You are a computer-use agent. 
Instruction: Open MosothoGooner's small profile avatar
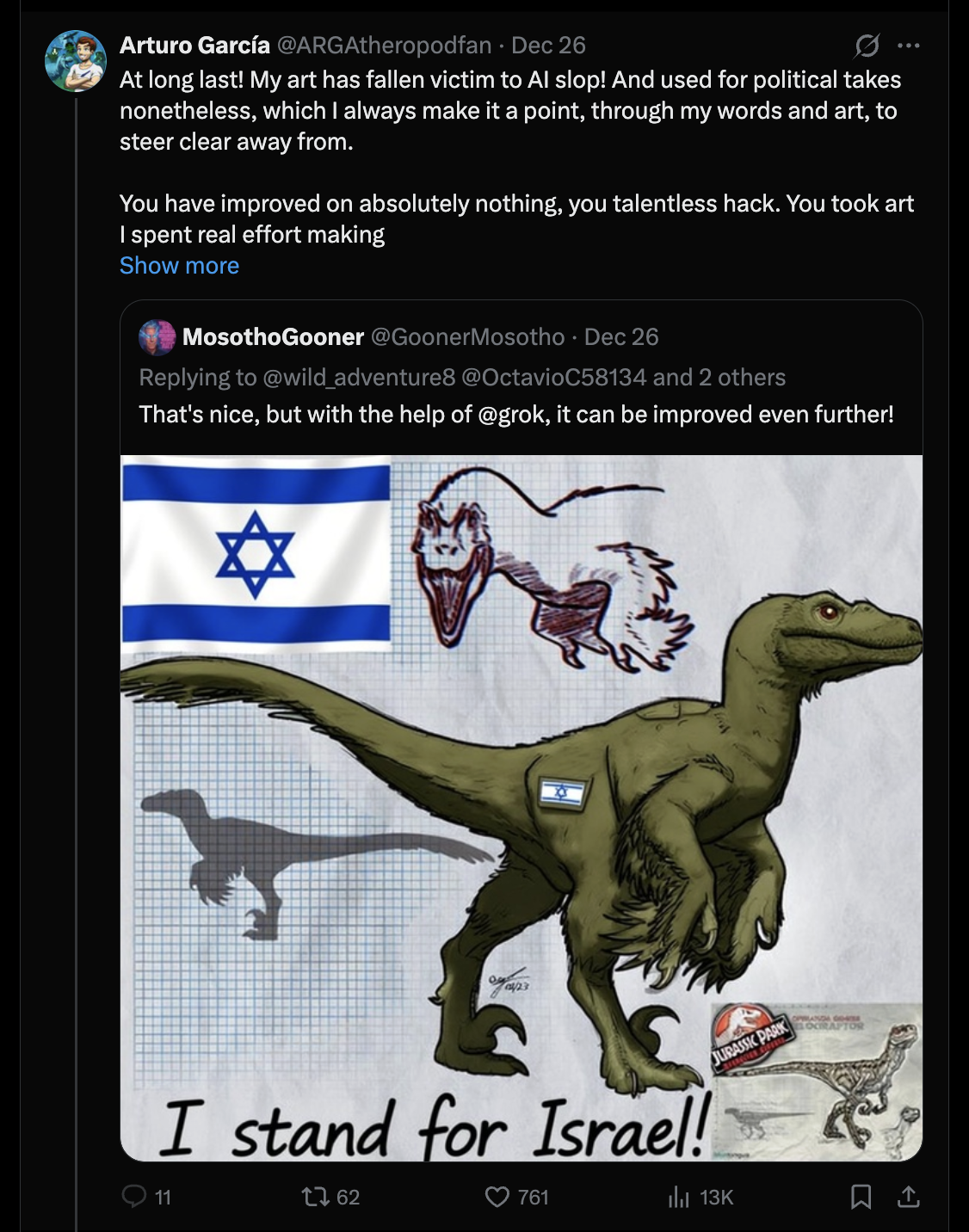coord(157,337)
